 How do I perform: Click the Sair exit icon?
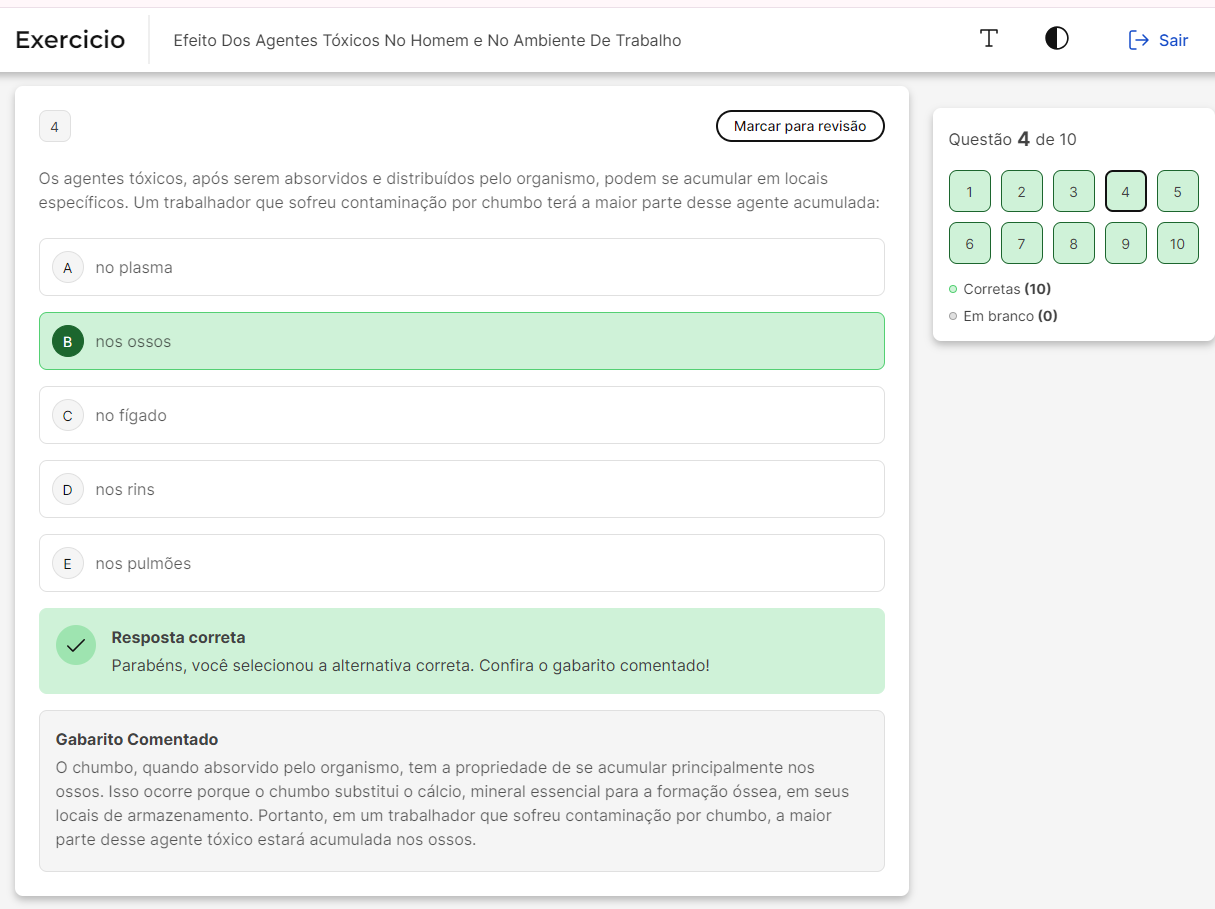click(x=1138, y=40)
